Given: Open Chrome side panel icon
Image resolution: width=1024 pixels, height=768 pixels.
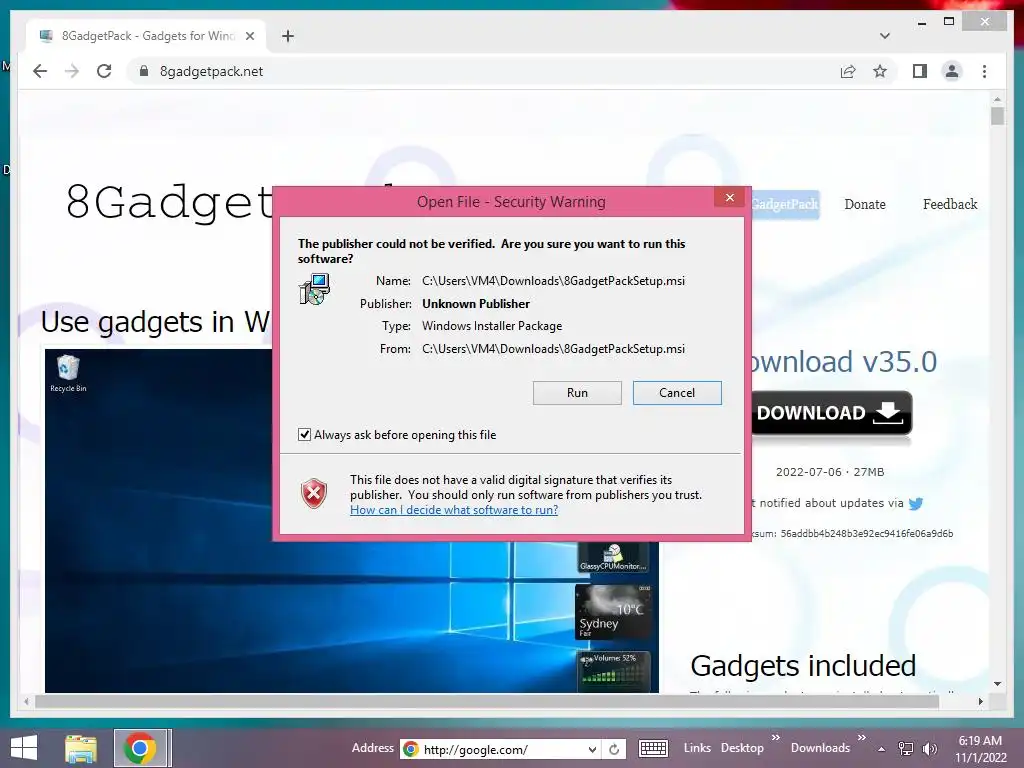Looking at the screenshot, I should [x=920, y=71].
